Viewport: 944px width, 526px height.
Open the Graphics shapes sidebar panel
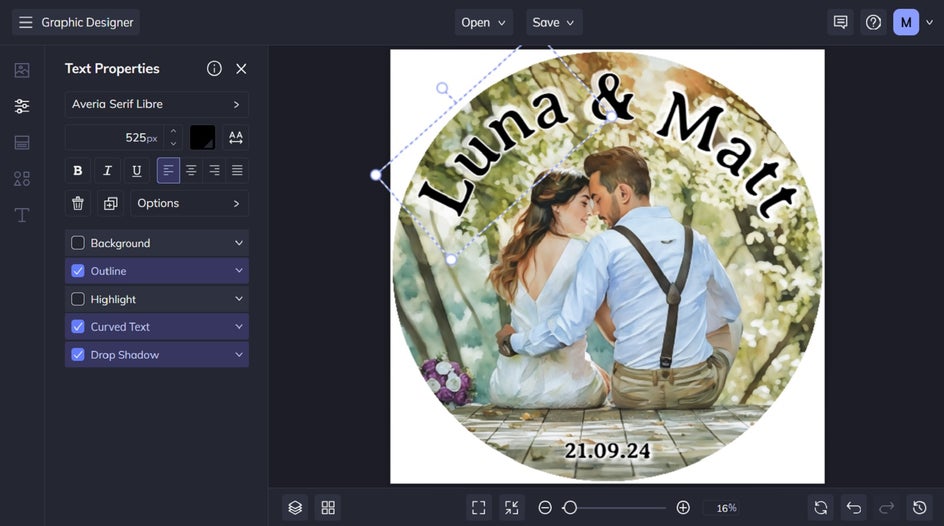[x=22, y=179]
